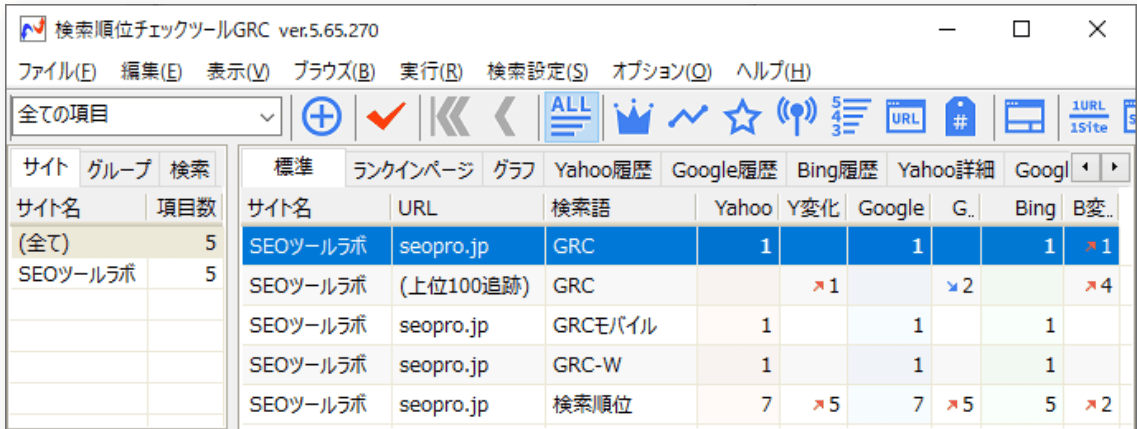Open the 検索設定(S) menu
The height and width of the screenshot is (429, 1137).
(x=537, y=72)
